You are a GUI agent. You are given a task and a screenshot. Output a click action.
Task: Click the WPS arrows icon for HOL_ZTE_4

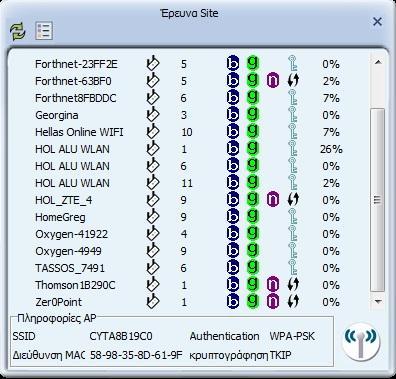pyautogui.click(x=293, y=200)
